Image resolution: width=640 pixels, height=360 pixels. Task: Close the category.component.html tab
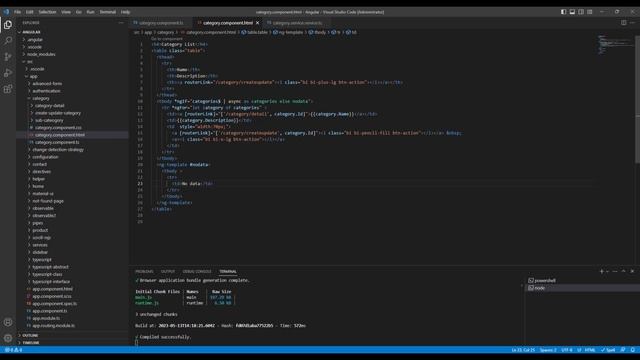coord(258,23)
